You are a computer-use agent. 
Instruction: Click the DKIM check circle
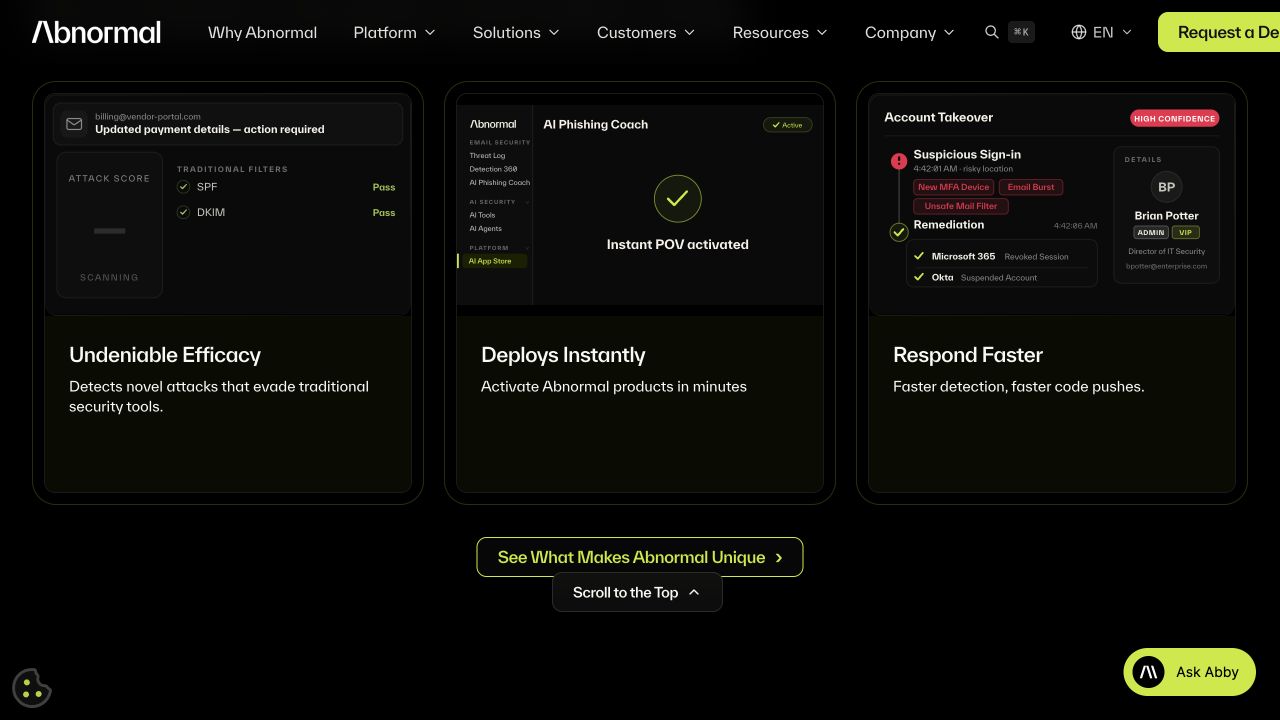183,212
